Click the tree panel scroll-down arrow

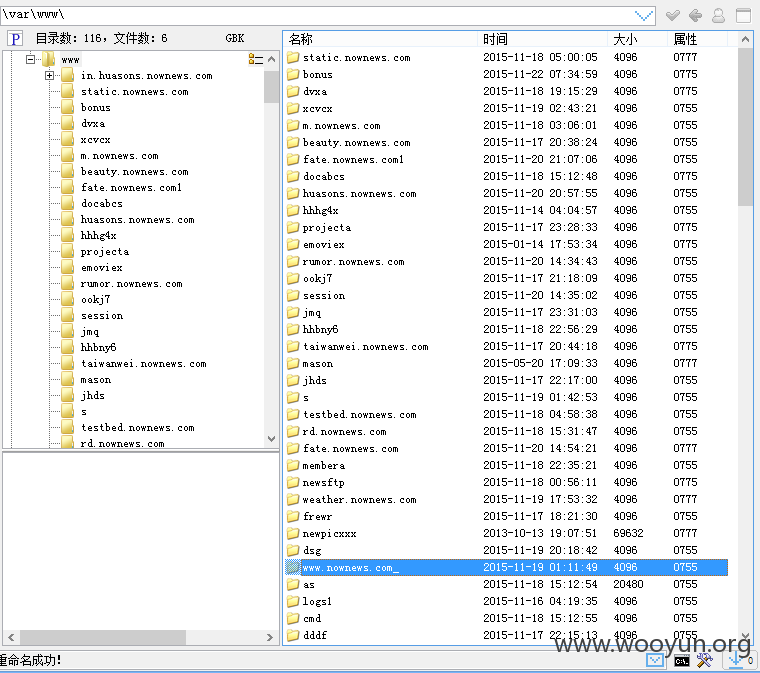tap(271, 439)
